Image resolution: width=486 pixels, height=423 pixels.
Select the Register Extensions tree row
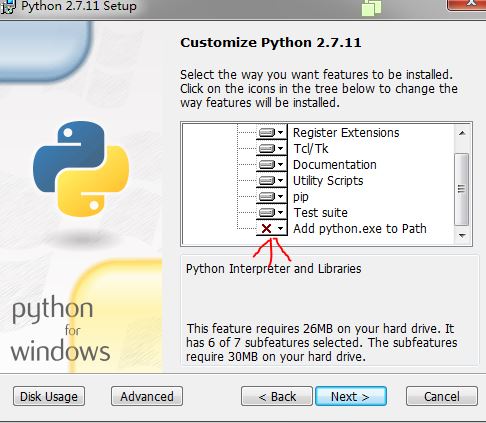[x=346, y=133]
